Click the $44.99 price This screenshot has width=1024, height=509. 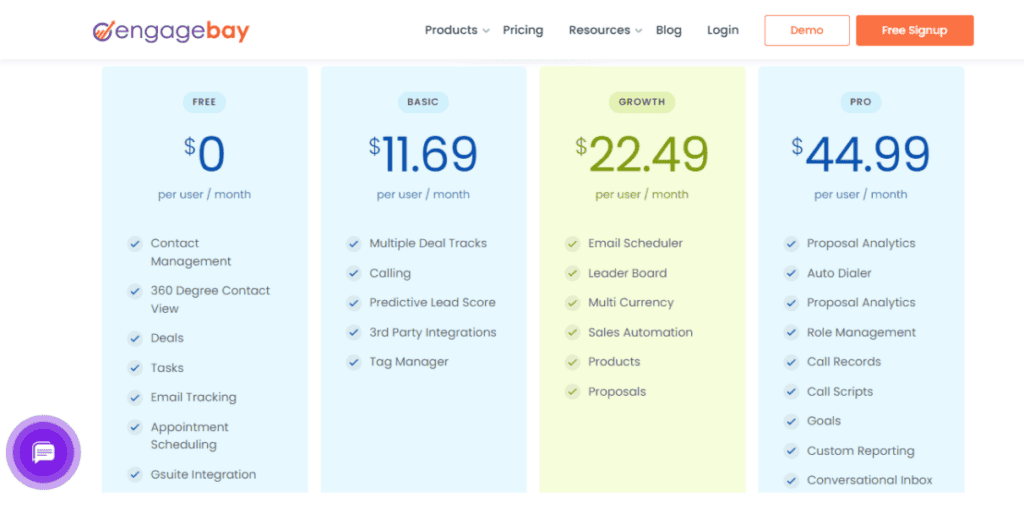[x=861, y=156]
